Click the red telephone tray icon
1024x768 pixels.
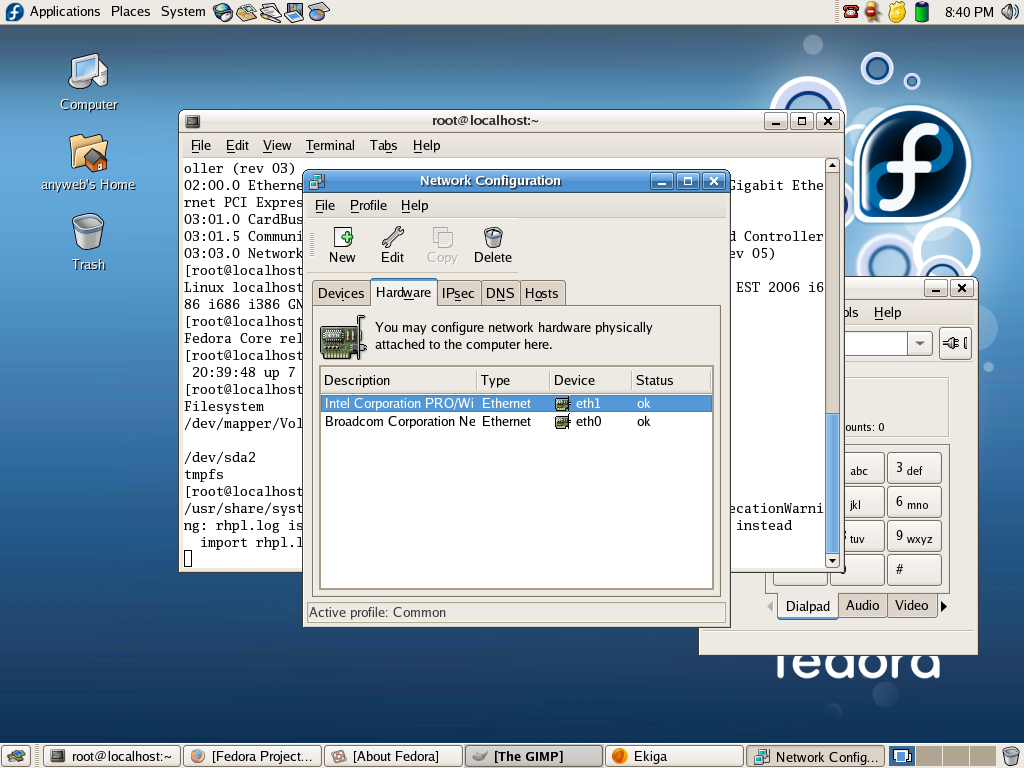pos(850,12)
